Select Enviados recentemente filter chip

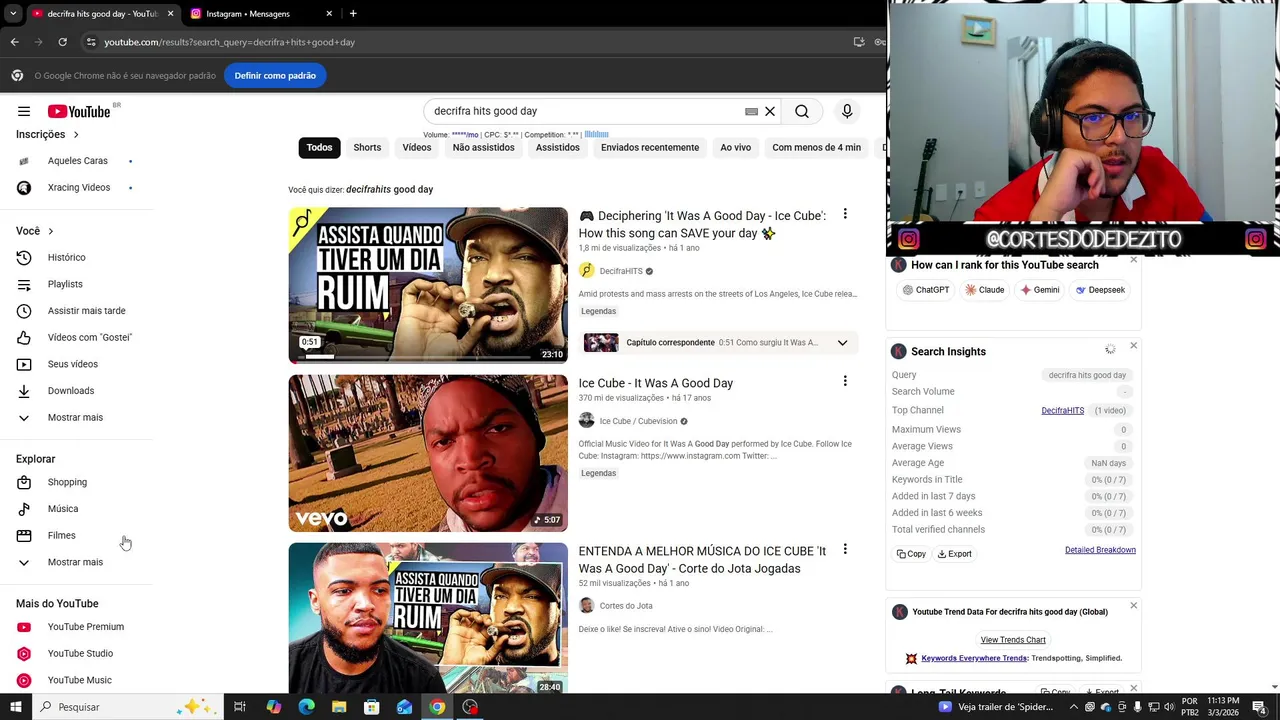point(650,148)
